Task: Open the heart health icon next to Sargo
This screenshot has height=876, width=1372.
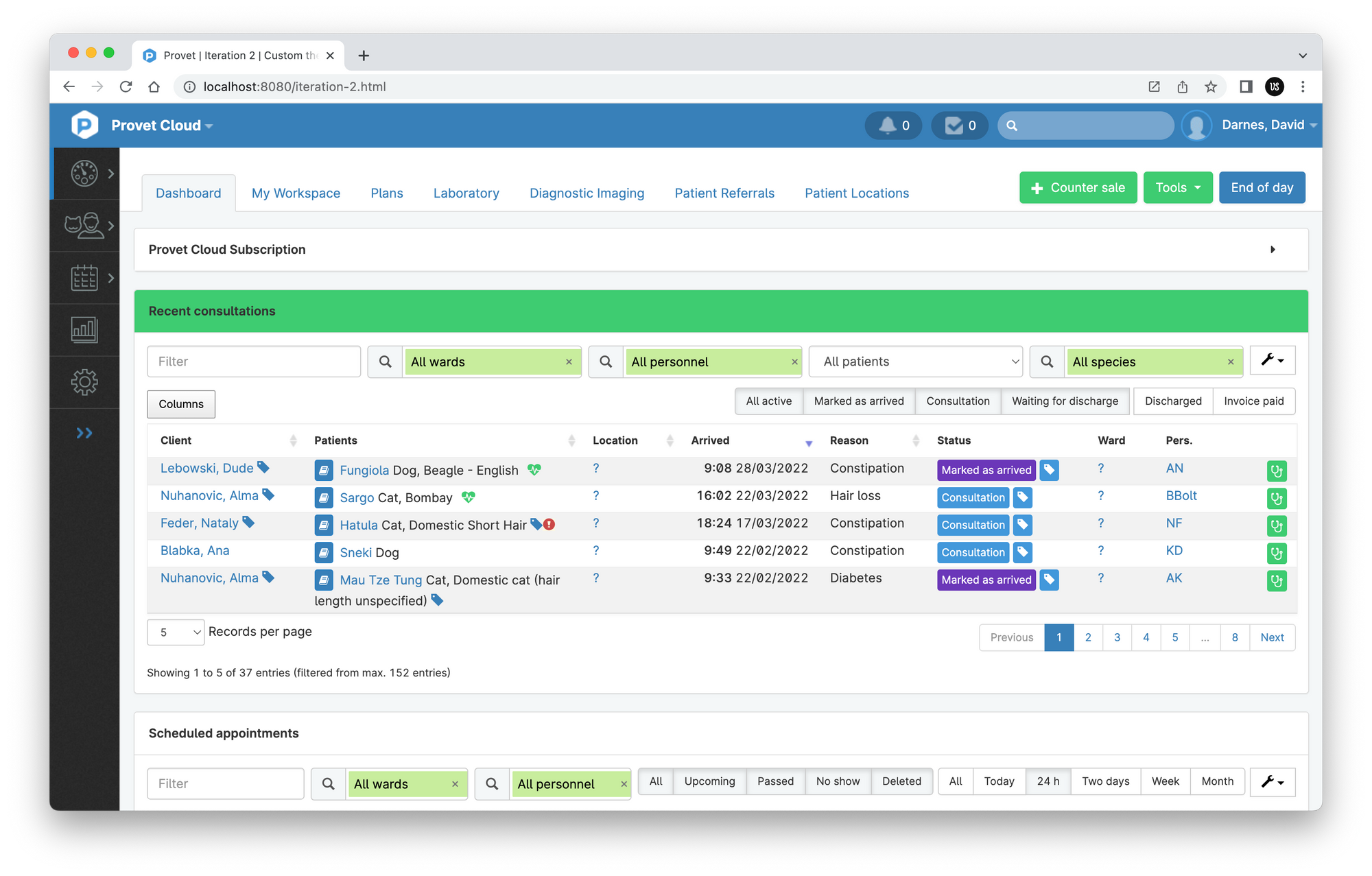Action: tap(467, 497)
